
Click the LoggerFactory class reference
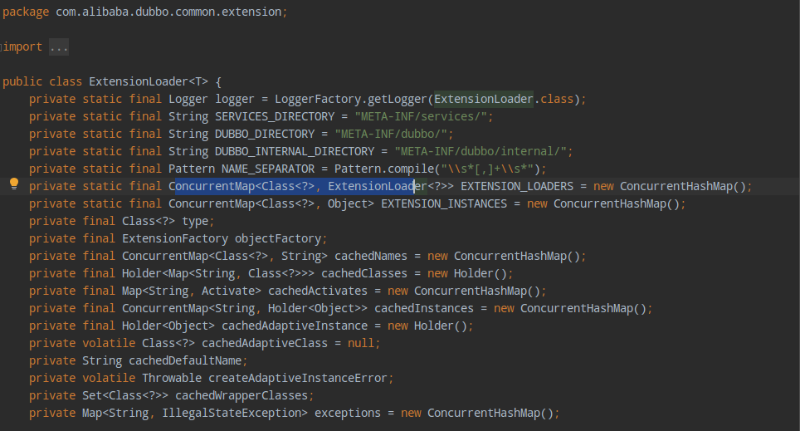(318, 99)
